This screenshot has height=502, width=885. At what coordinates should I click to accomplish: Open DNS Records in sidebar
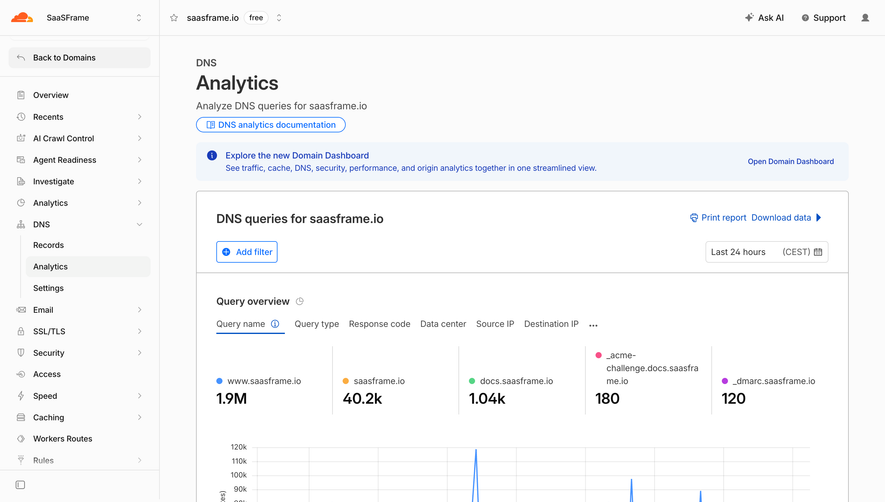[x=49, y=245]
